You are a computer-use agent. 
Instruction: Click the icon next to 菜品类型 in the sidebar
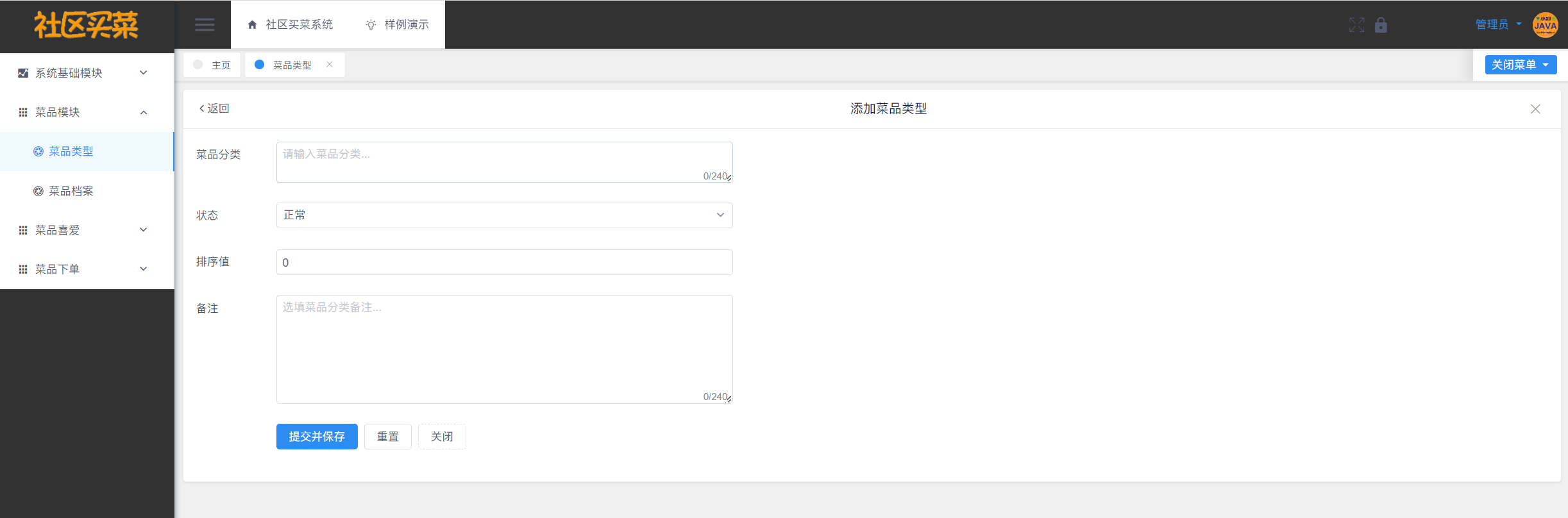tap(38, 151)
